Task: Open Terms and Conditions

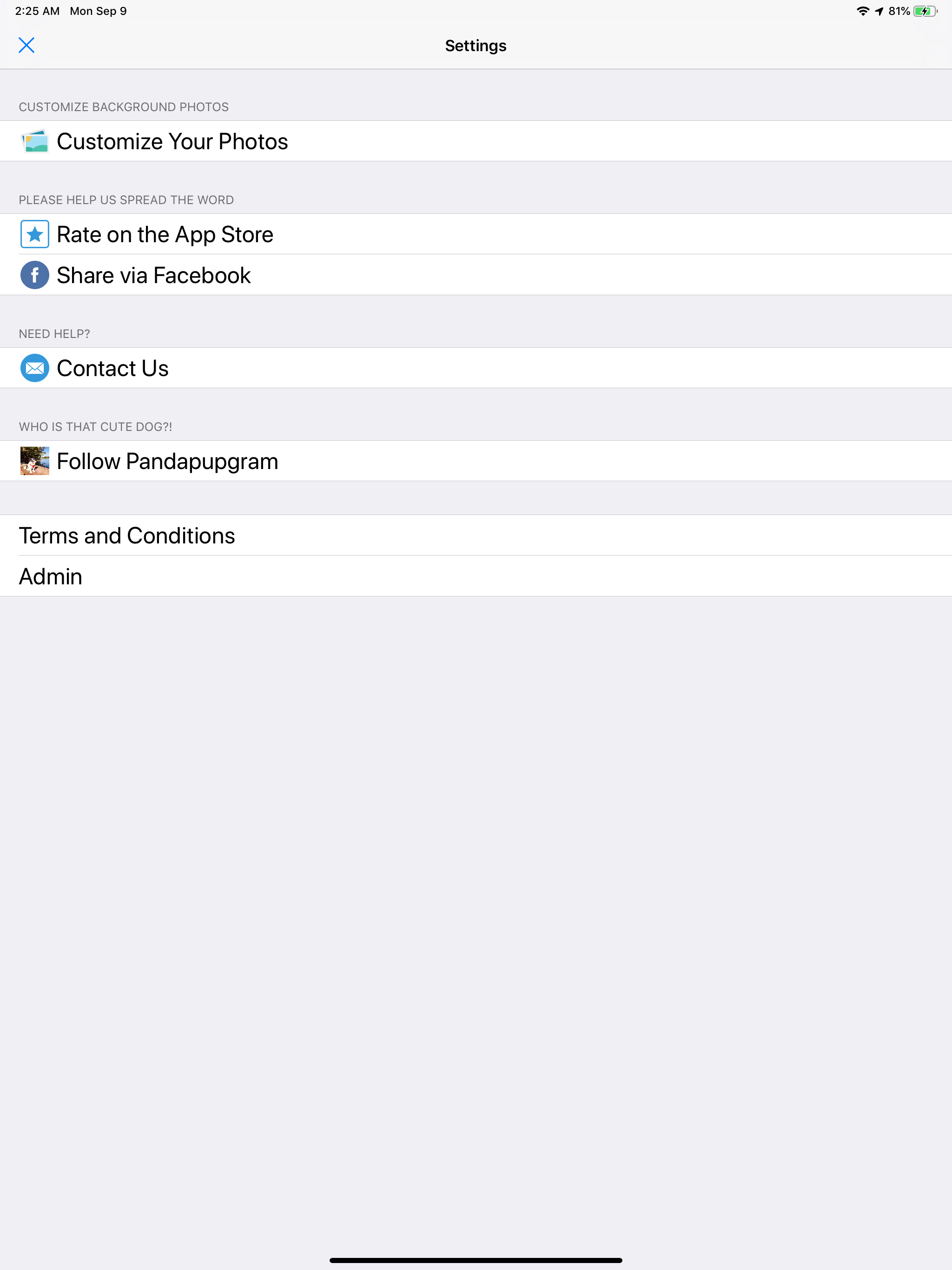Action: [476, 536]
